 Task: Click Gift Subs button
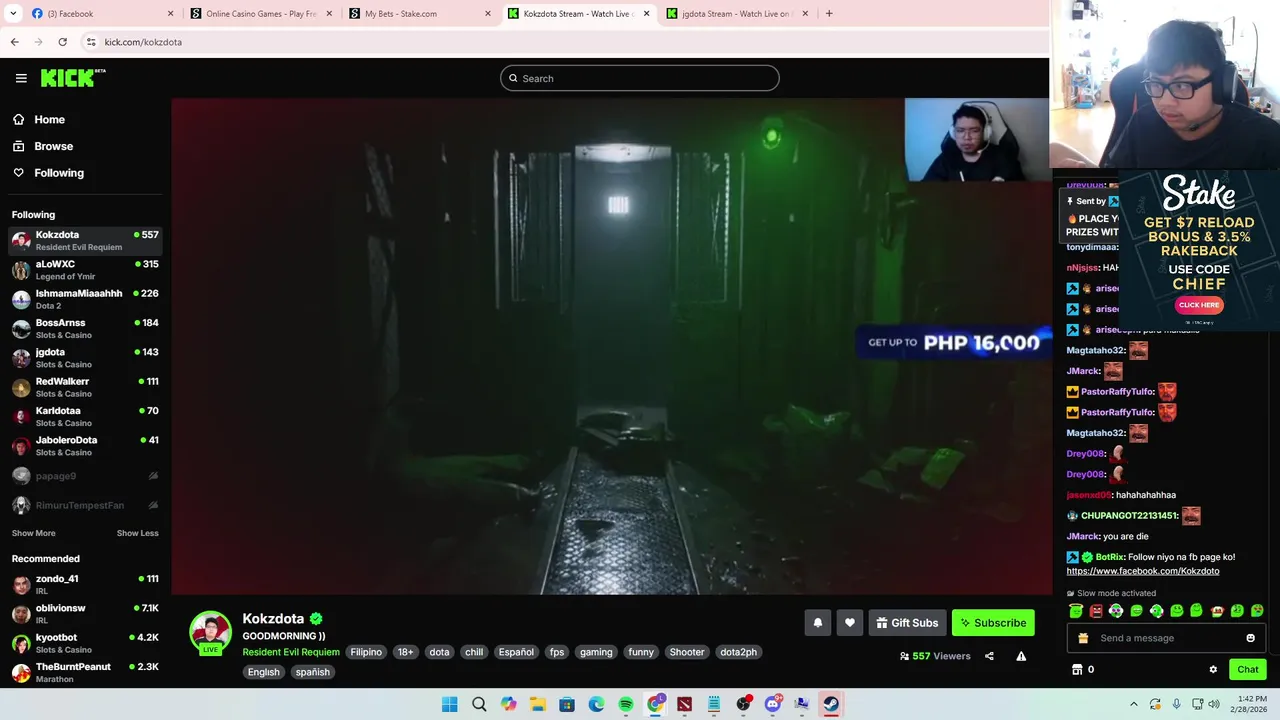coord(907,623)
